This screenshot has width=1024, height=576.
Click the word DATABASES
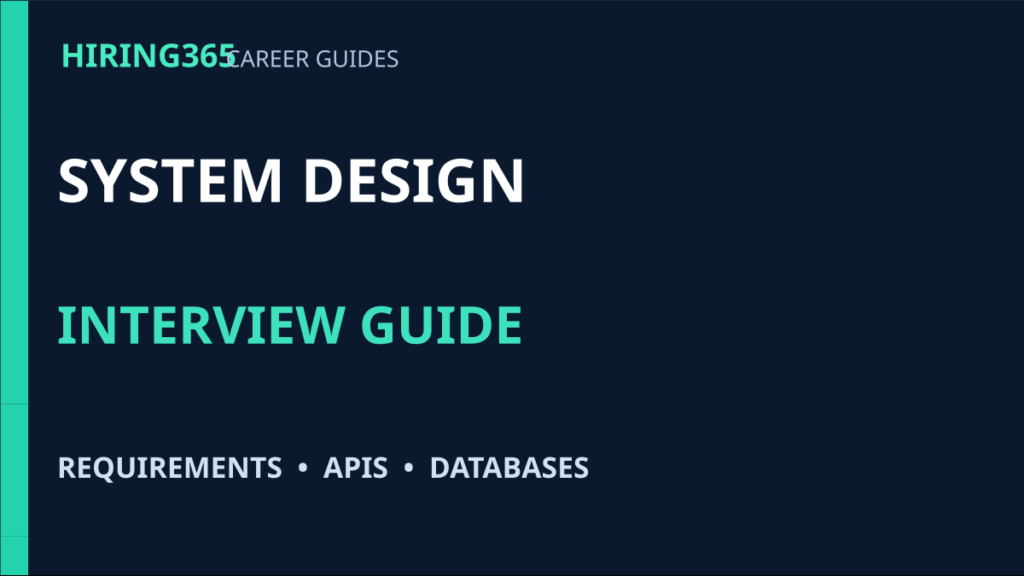coord(509,468)
